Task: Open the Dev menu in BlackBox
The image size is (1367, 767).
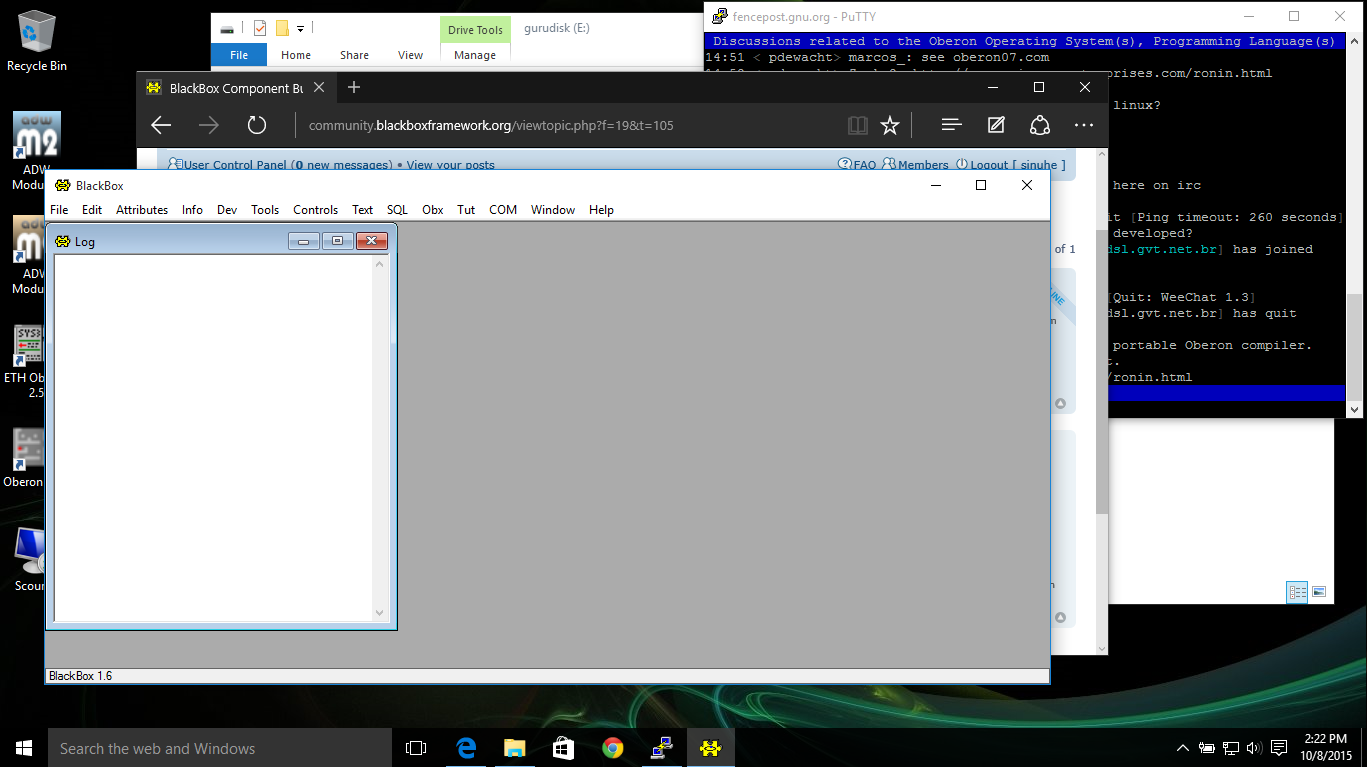Action: pos(227,210)
